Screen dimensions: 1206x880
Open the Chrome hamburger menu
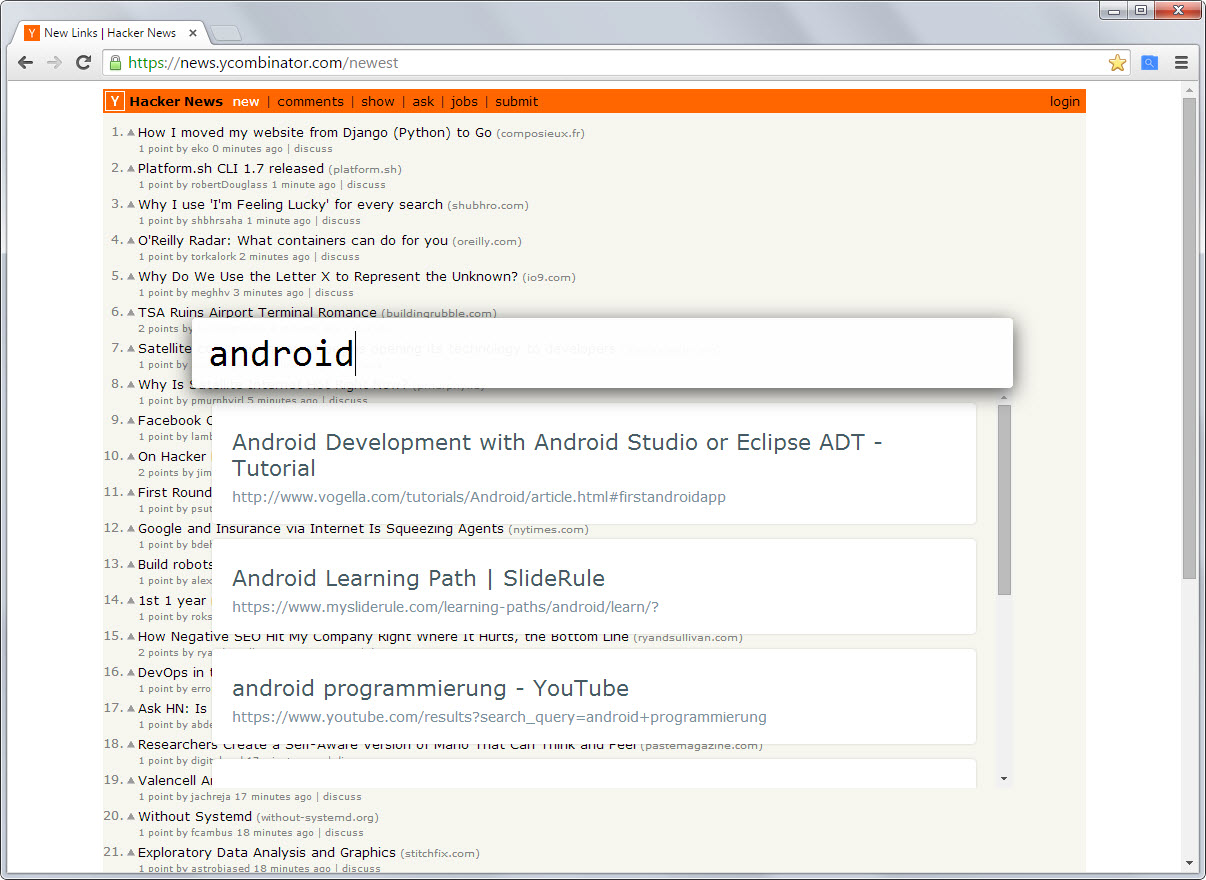pyautogui.click(x=1181, y=62)
